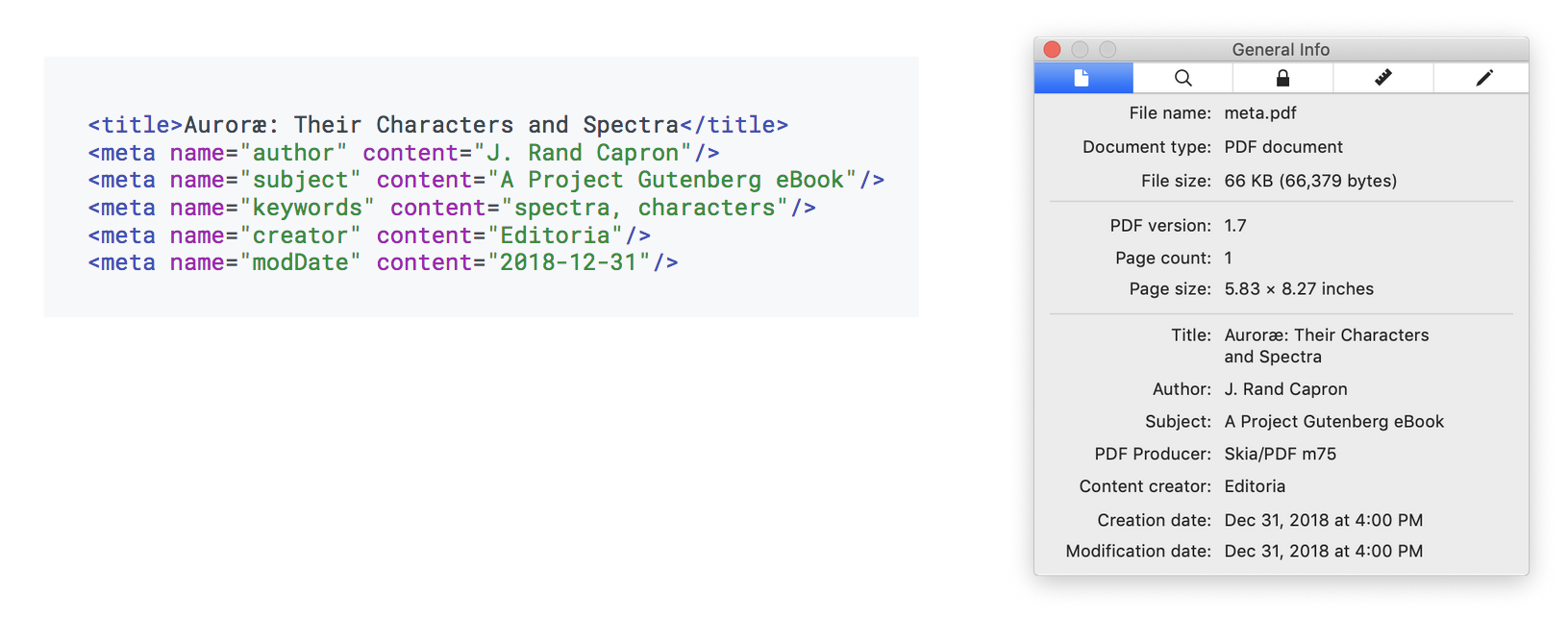This screenshot has width=1568, height=643.
Task: Click the Modification date value in inspector
Action: click(x=1323, y=552)
